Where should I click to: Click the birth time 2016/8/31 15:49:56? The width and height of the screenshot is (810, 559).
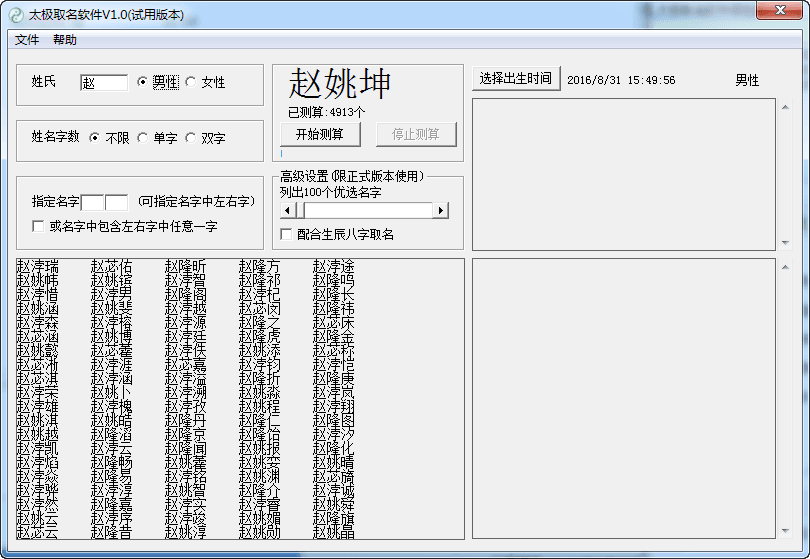point(621,80)
